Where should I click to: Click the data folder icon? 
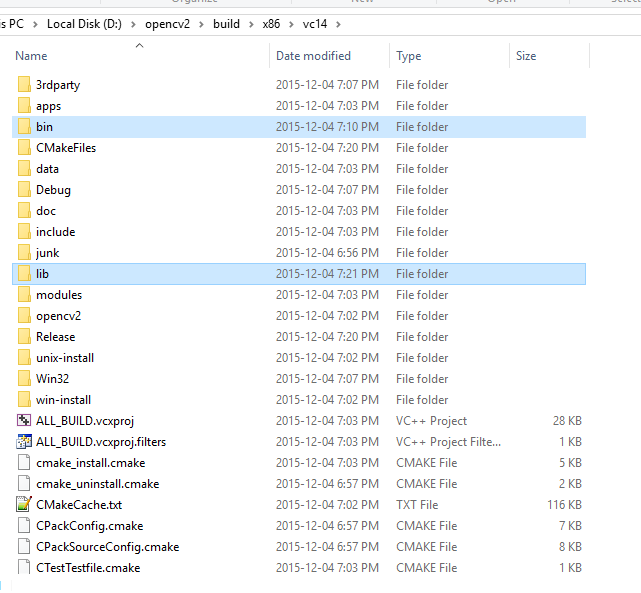[x=24, y=169]
